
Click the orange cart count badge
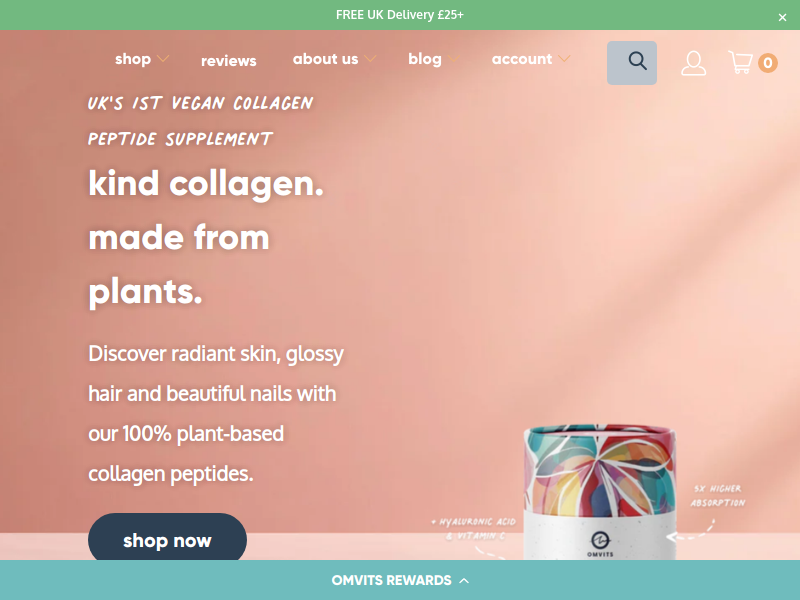click(767, 63)
